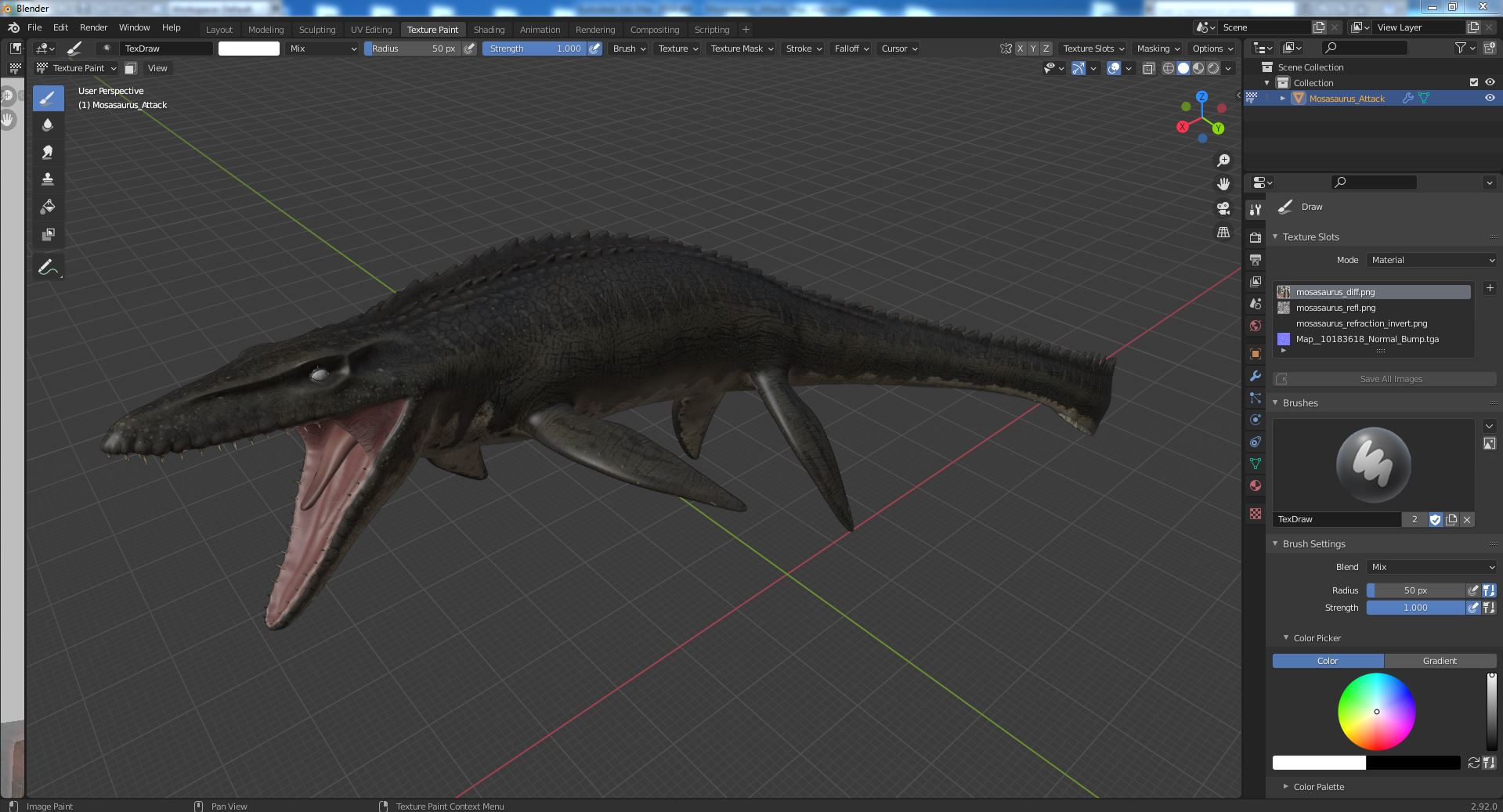Switch to orthographic/perspective grid icon
Screen dimensions: 1503x812
coord(1223,233)
